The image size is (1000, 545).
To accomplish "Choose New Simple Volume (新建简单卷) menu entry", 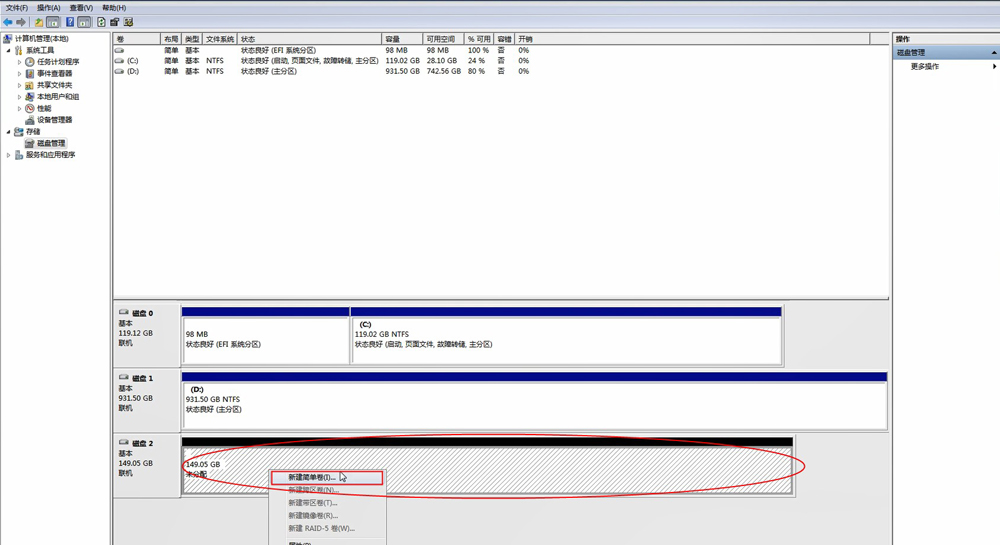I will point(312,478).
